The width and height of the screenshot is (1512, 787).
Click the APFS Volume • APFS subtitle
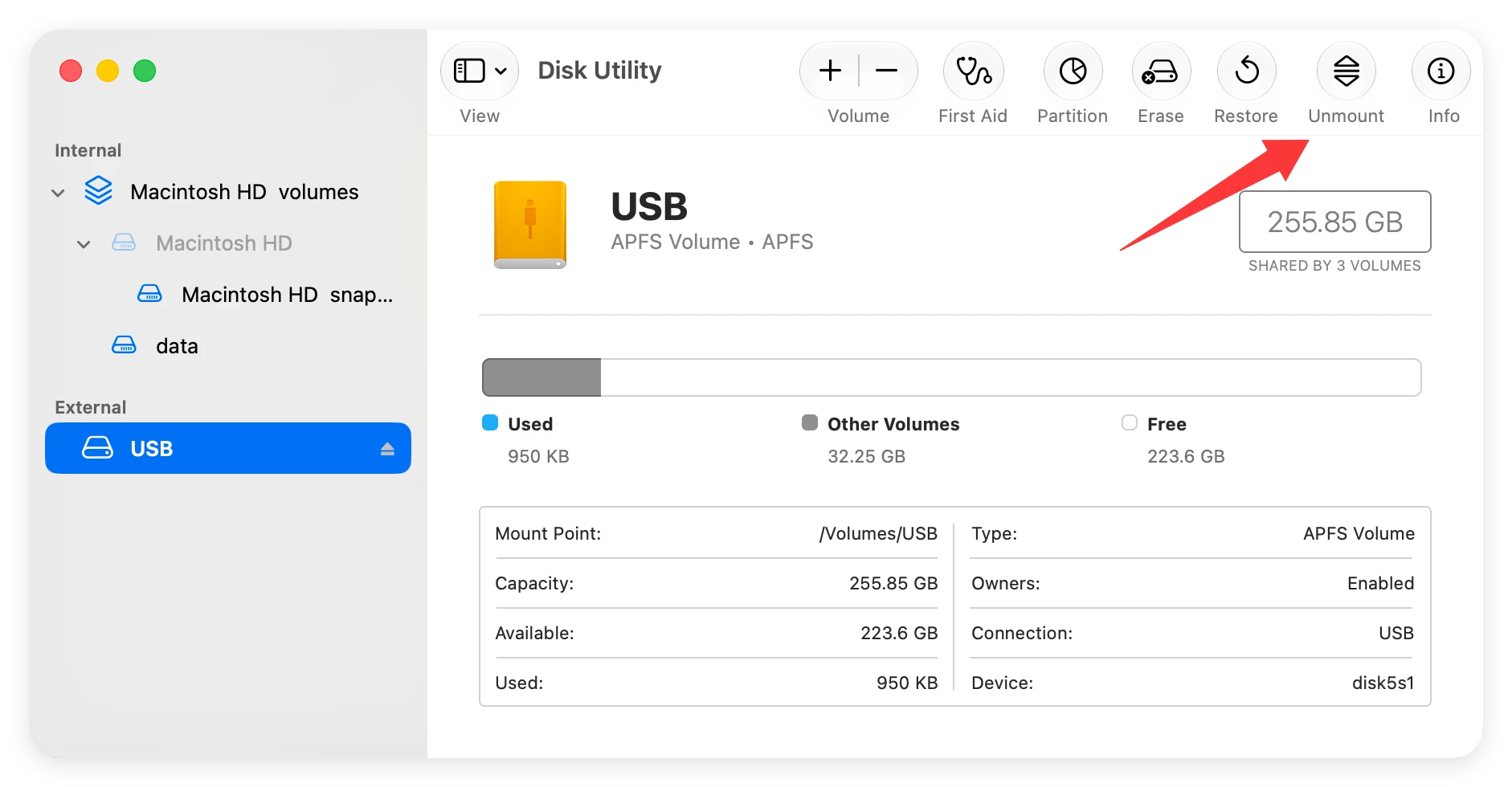coord(712,242)
